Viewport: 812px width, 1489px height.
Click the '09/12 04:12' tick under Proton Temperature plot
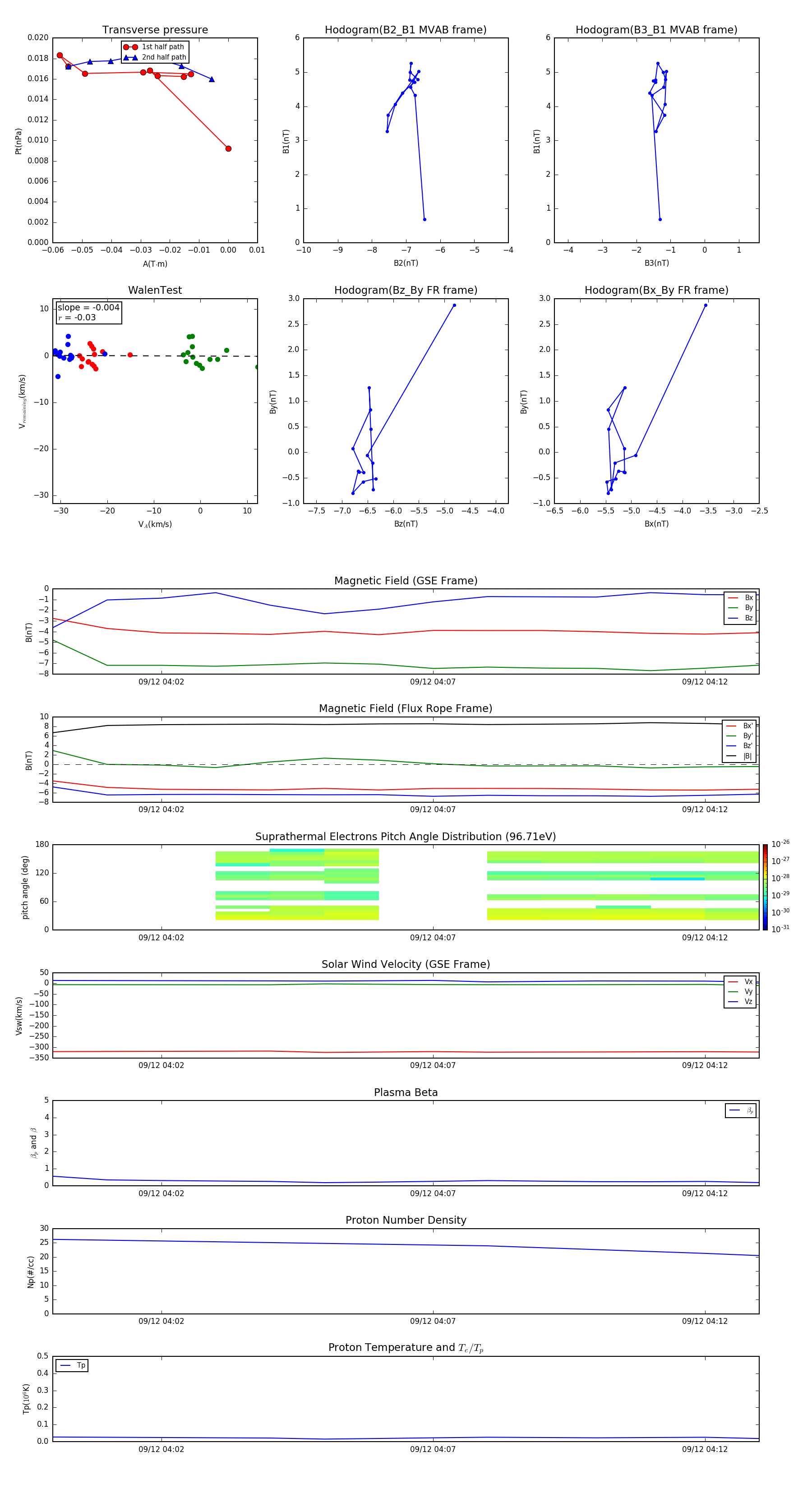pos(705,1450)
